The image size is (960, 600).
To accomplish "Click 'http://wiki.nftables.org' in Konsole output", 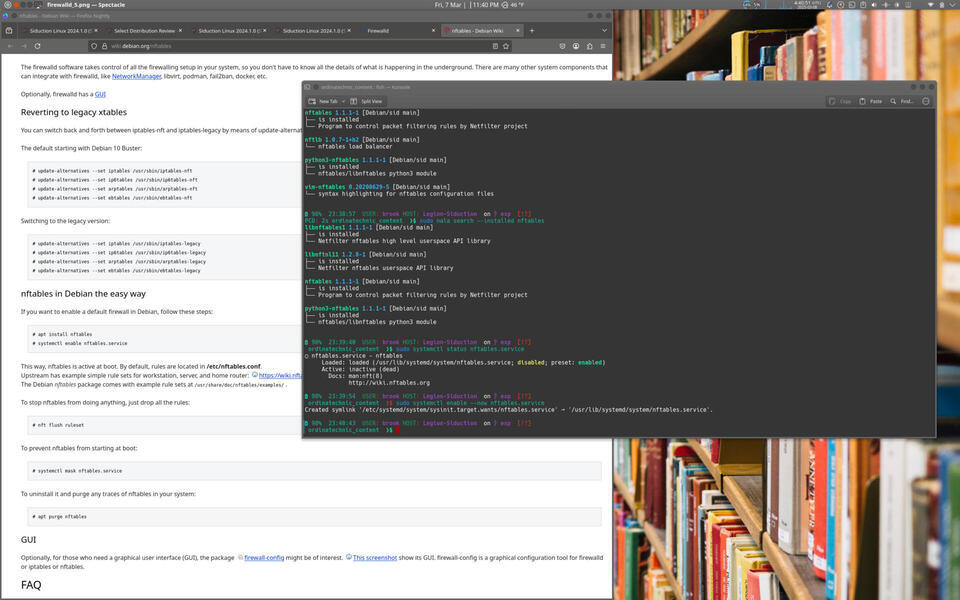I will tap(389, 383).
